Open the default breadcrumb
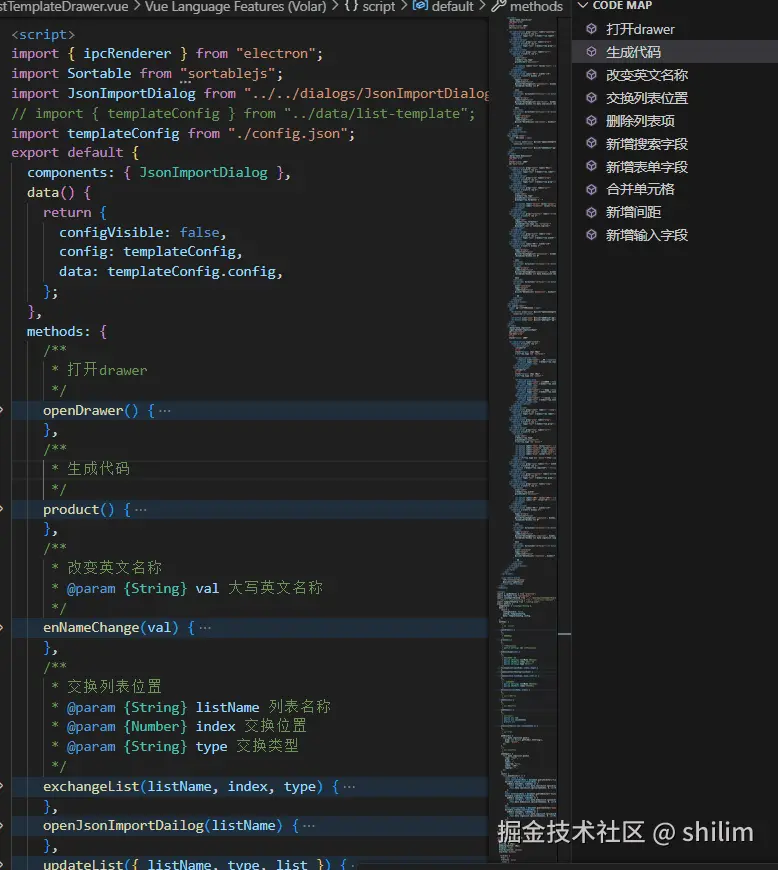 click(x=453, y=7)
